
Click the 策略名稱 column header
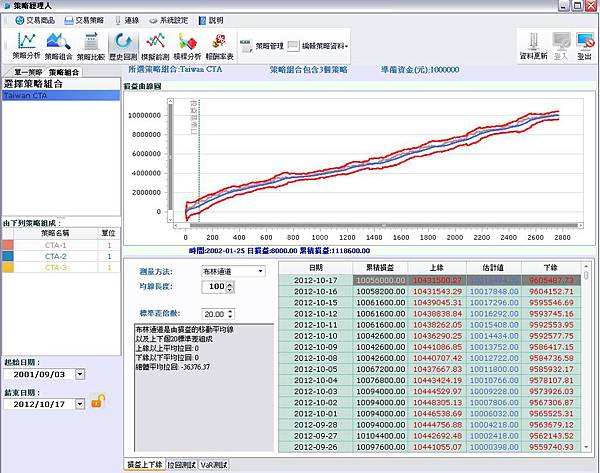55,233
